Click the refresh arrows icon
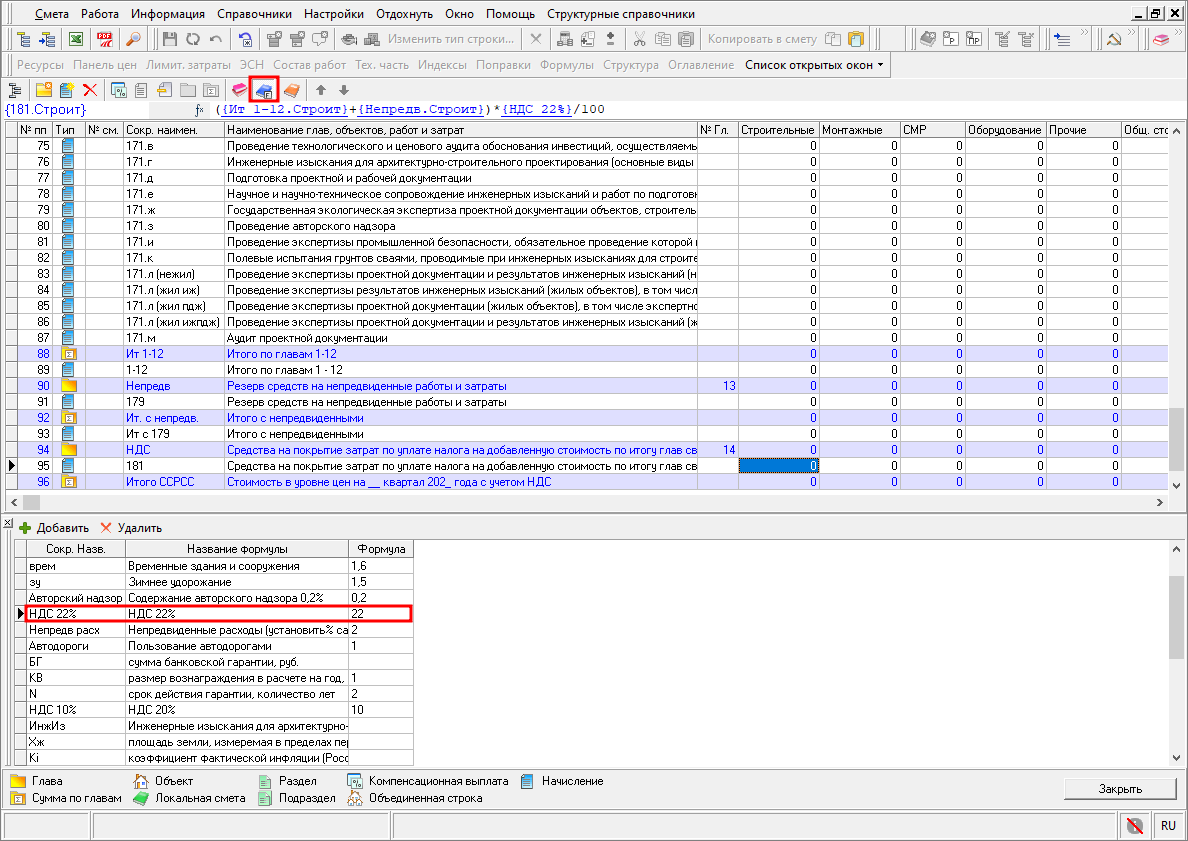 192,39
